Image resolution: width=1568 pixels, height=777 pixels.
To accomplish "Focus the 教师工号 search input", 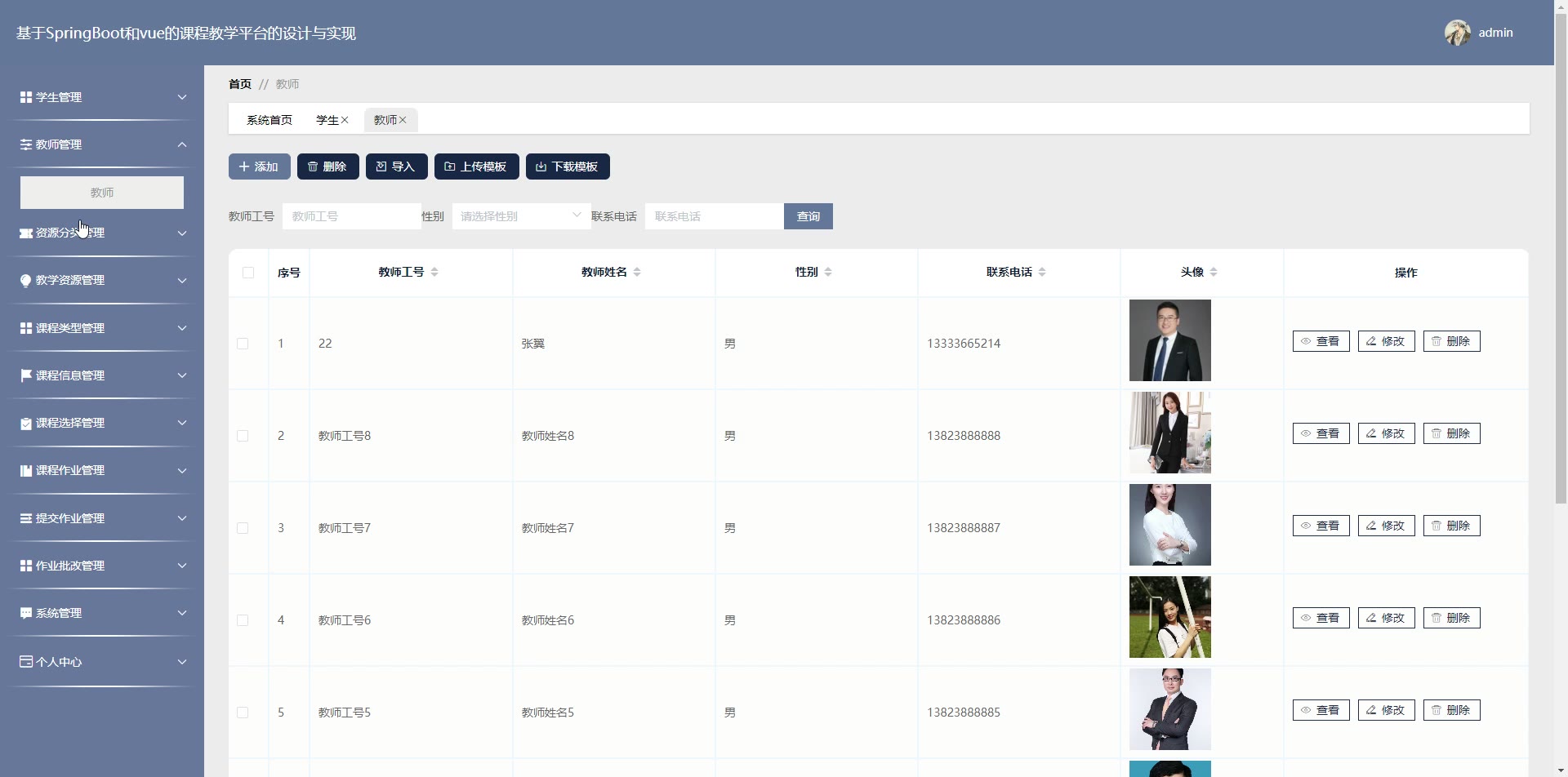I will pyautogui.click(x=351, y=216).
